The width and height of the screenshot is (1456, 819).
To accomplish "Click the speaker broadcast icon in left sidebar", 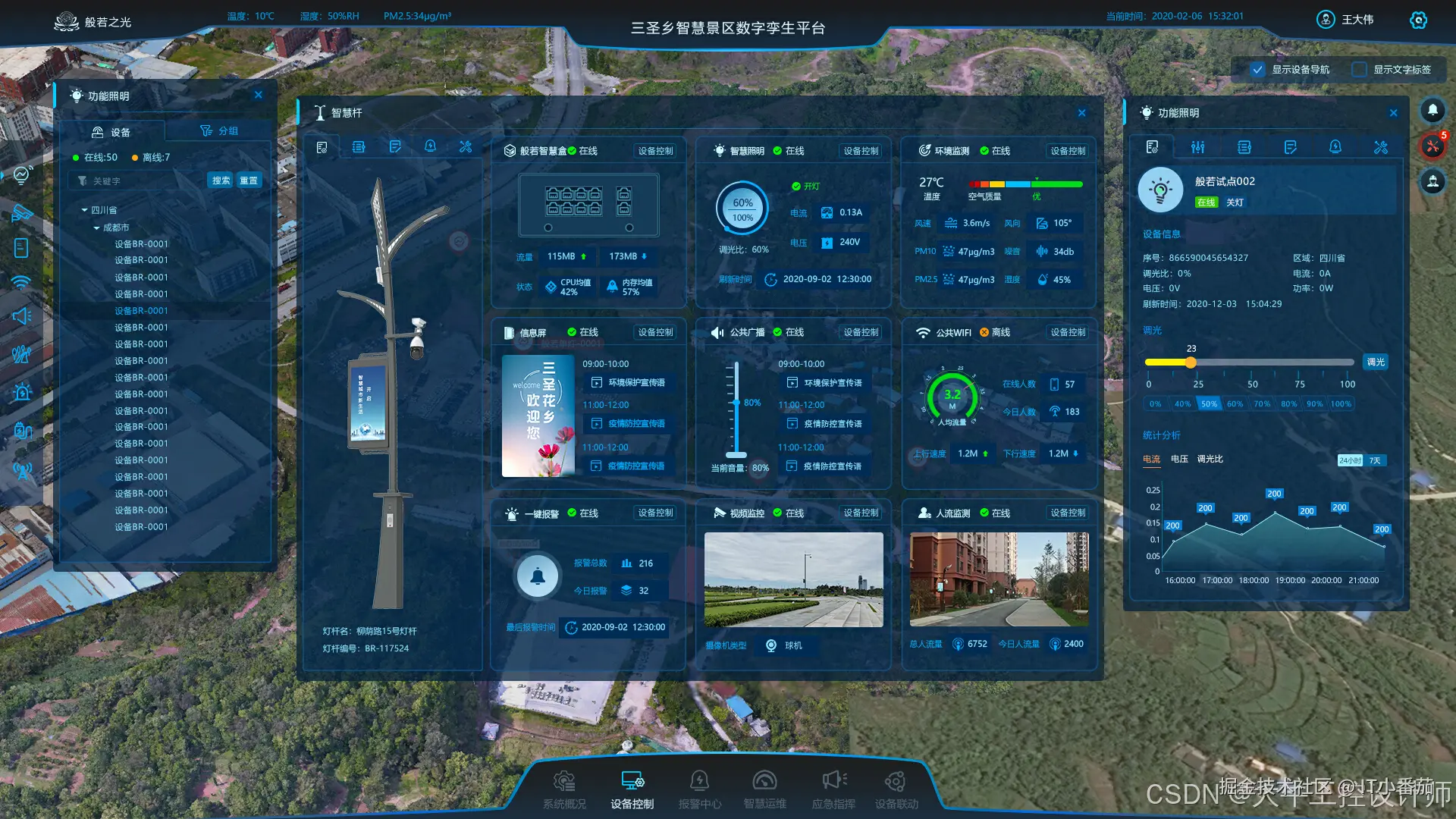I will pyautogui.click(x=21, y=316).
